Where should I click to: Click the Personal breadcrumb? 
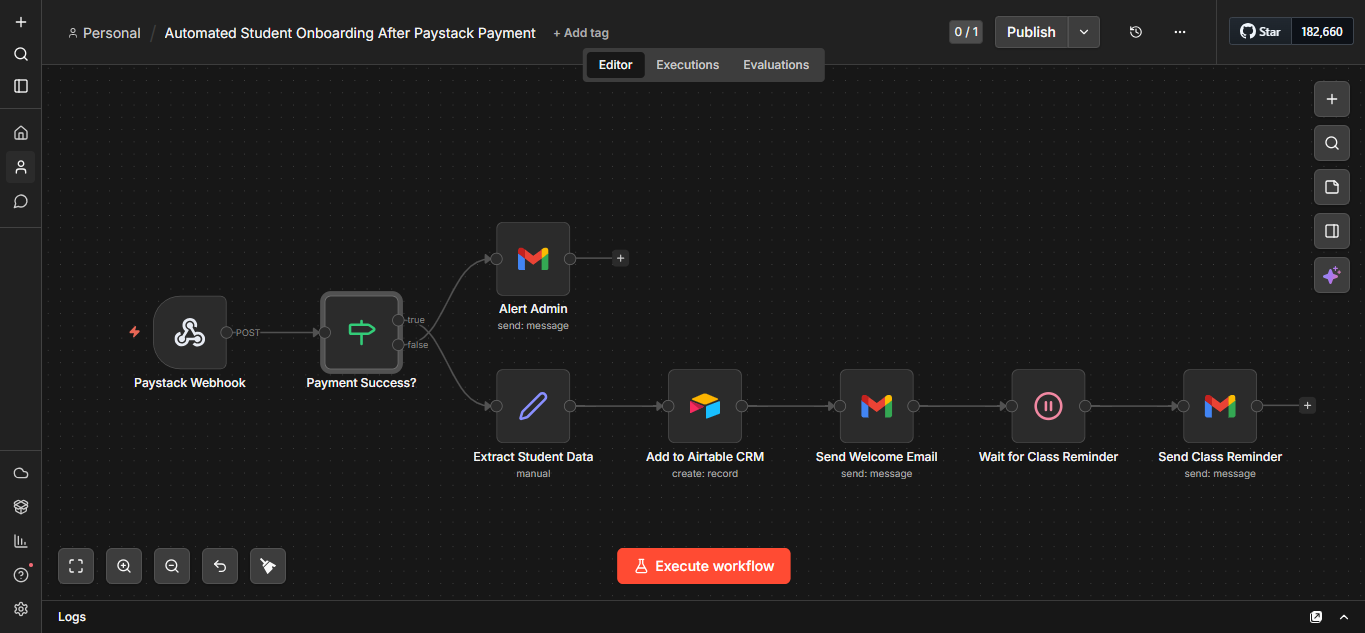[104, 33]
